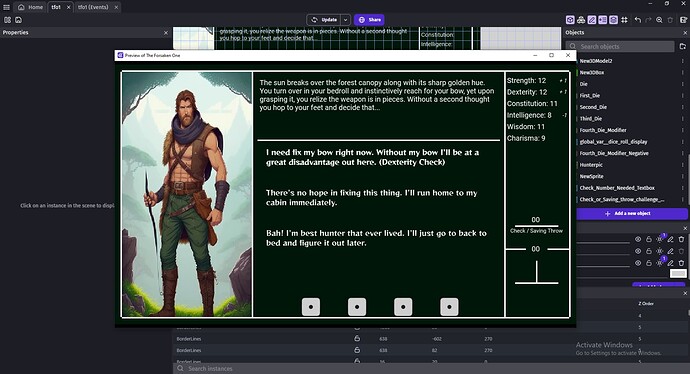Toggle the Objects panel toolbar icon
This screenshot has height=374, width=690.
pyautogui.click(x=570, y=20)
